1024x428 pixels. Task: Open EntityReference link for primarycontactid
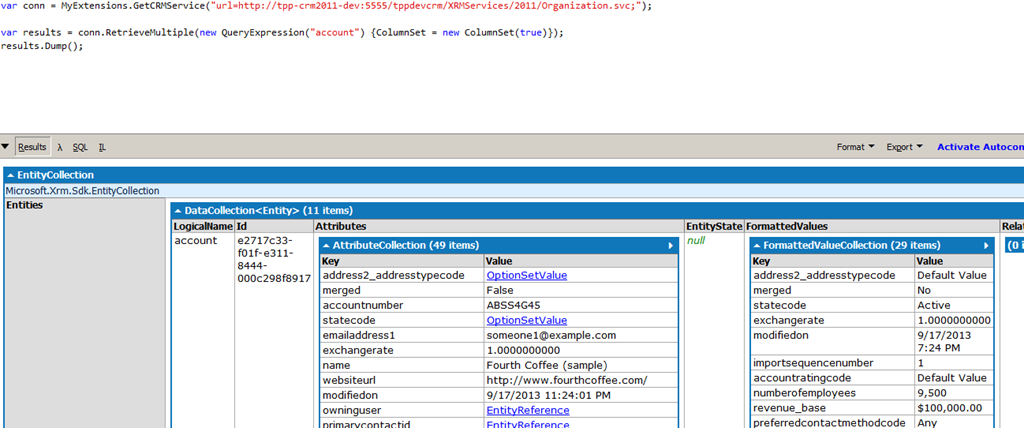528,424
